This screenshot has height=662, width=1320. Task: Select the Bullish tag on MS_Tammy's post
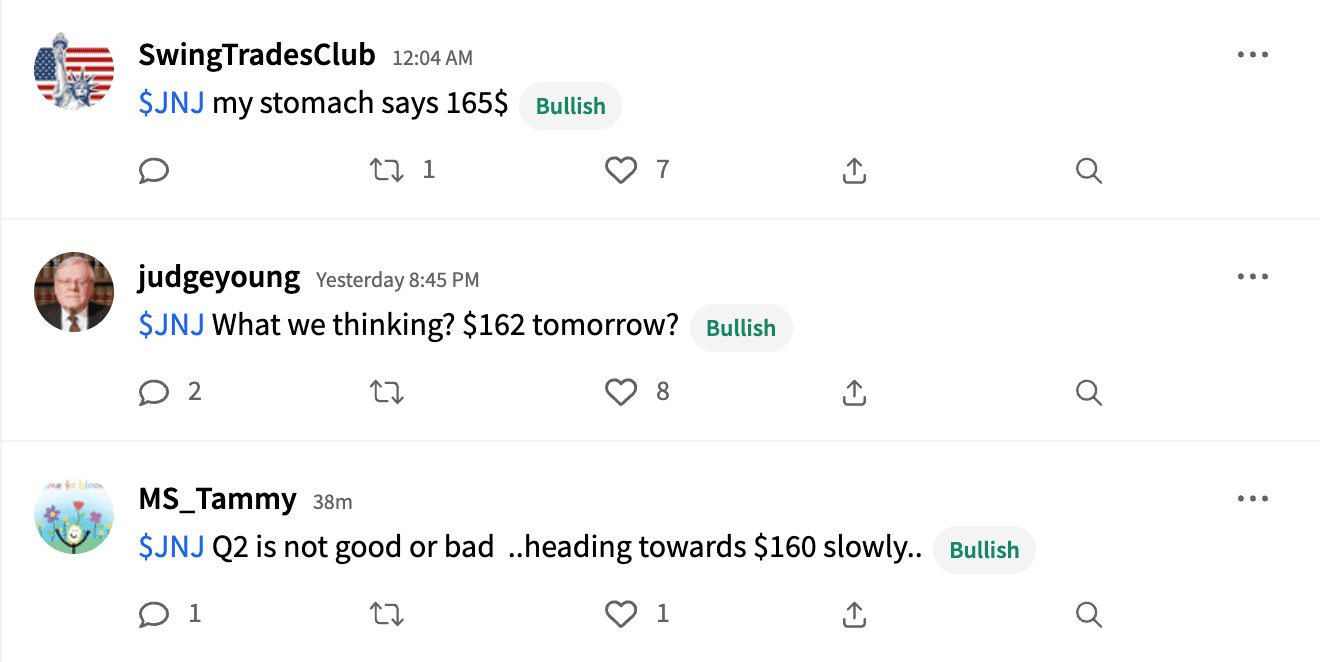tap(984, 549)
